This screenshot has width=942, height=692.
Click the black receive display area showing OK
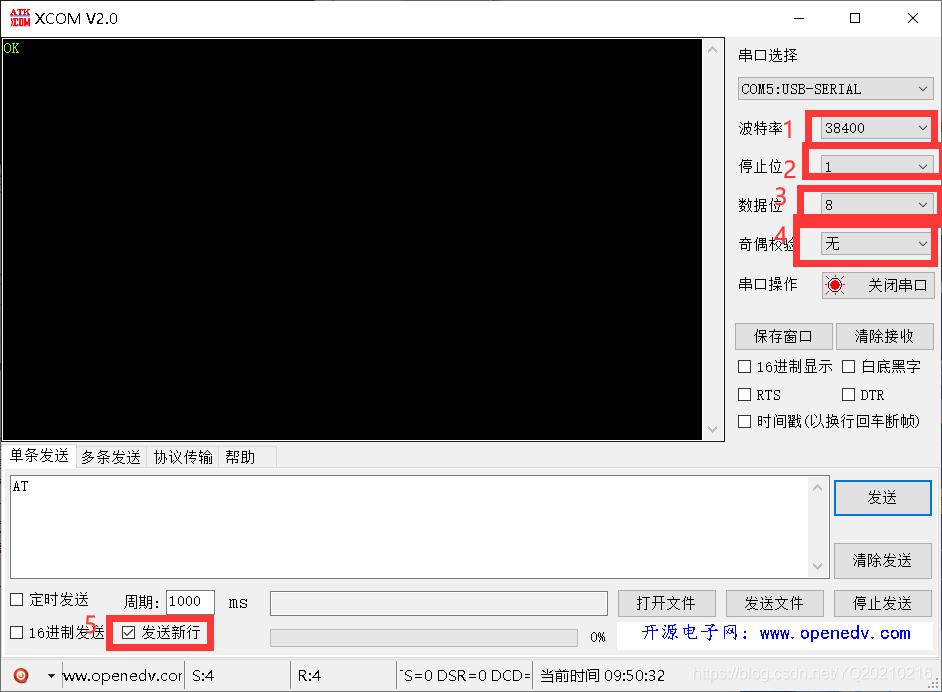[x=352, y=240]
